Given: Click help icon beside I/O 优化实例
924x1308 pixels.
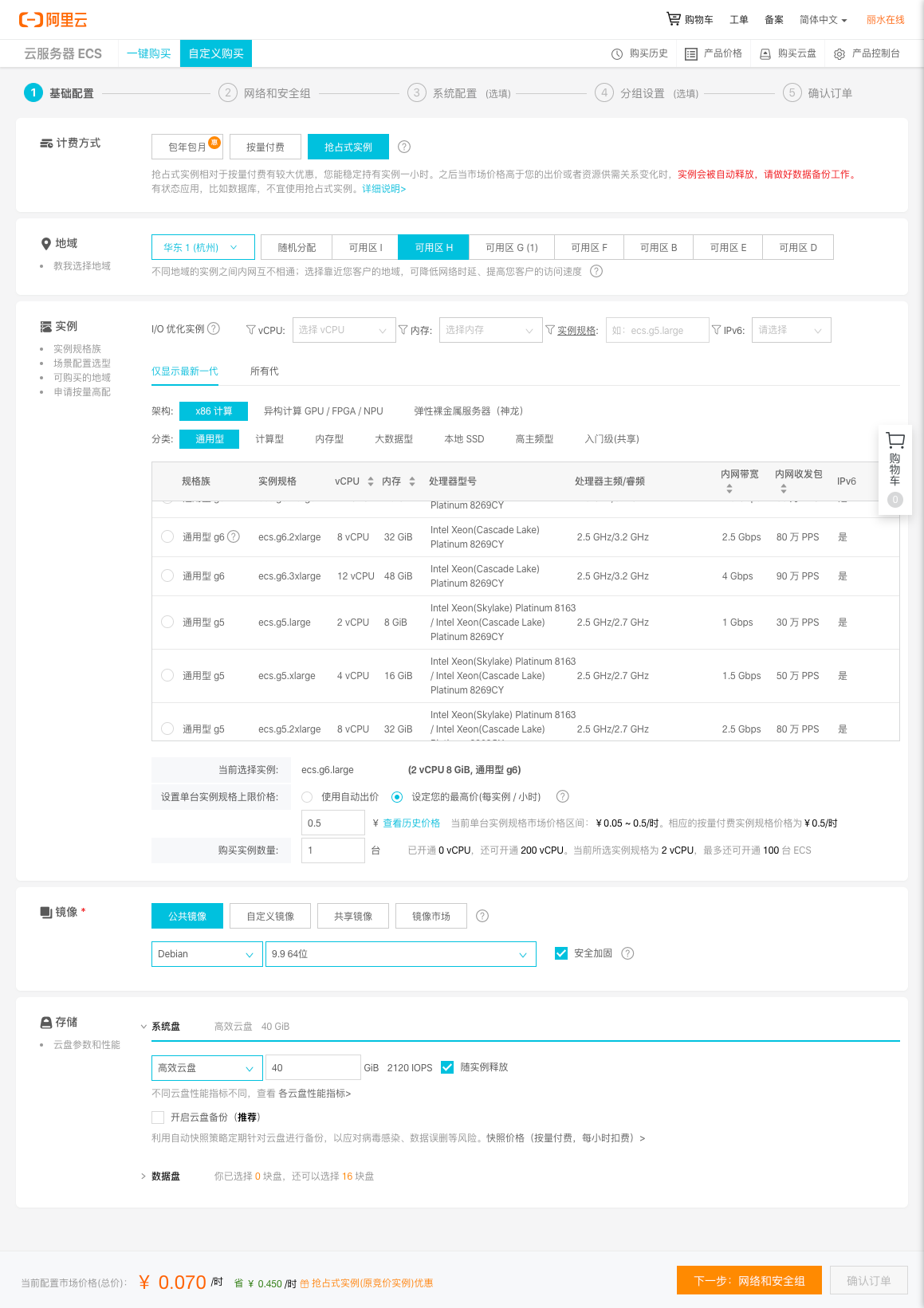Looking at the screenshot, I should tap(214, 328).
